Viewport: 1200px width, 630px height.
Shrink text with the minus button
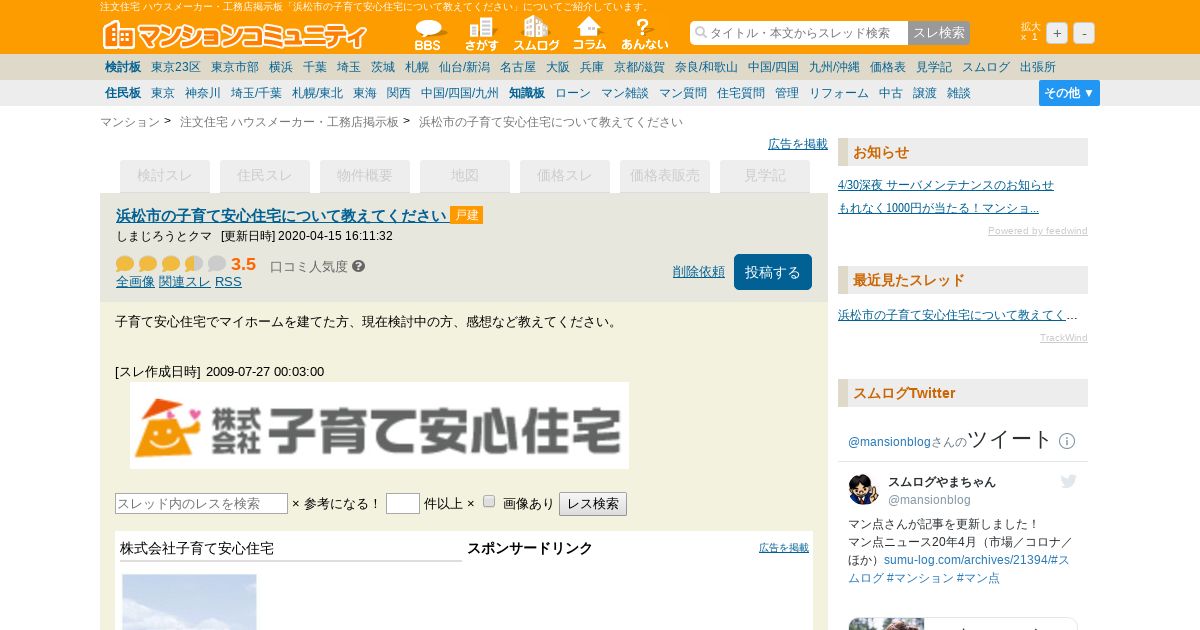coord(1084,33)
